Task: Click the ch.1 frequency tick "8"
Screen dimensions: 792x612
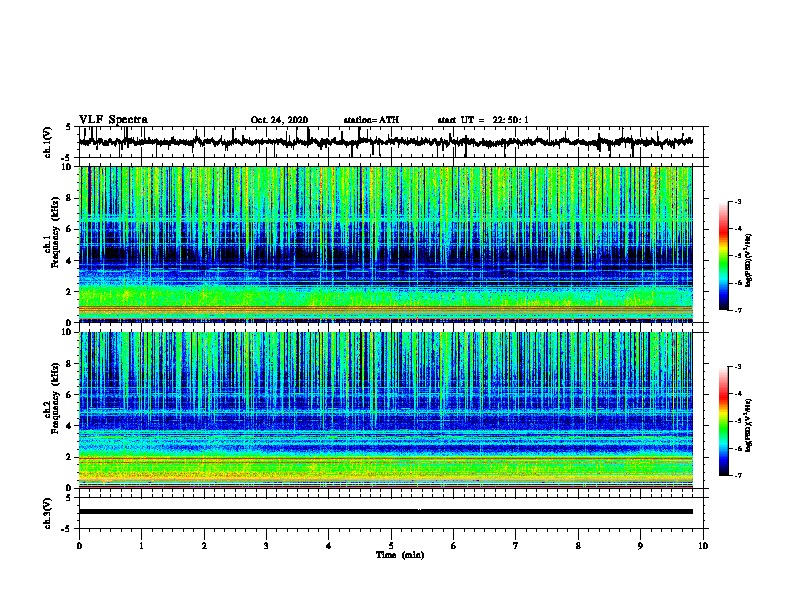Action: click(71, 198)
